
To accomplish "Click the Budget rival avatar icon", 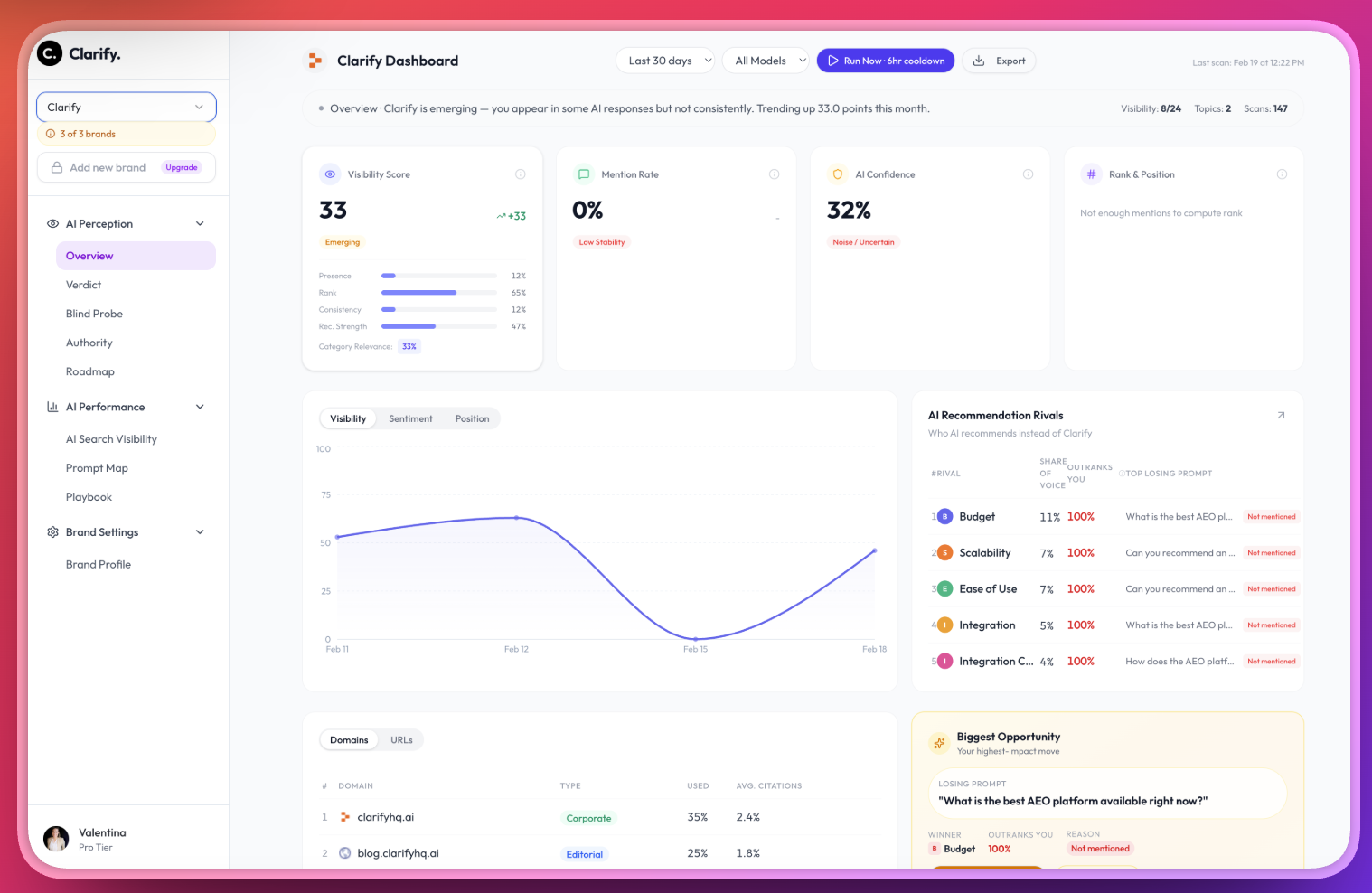I will 944,517.
